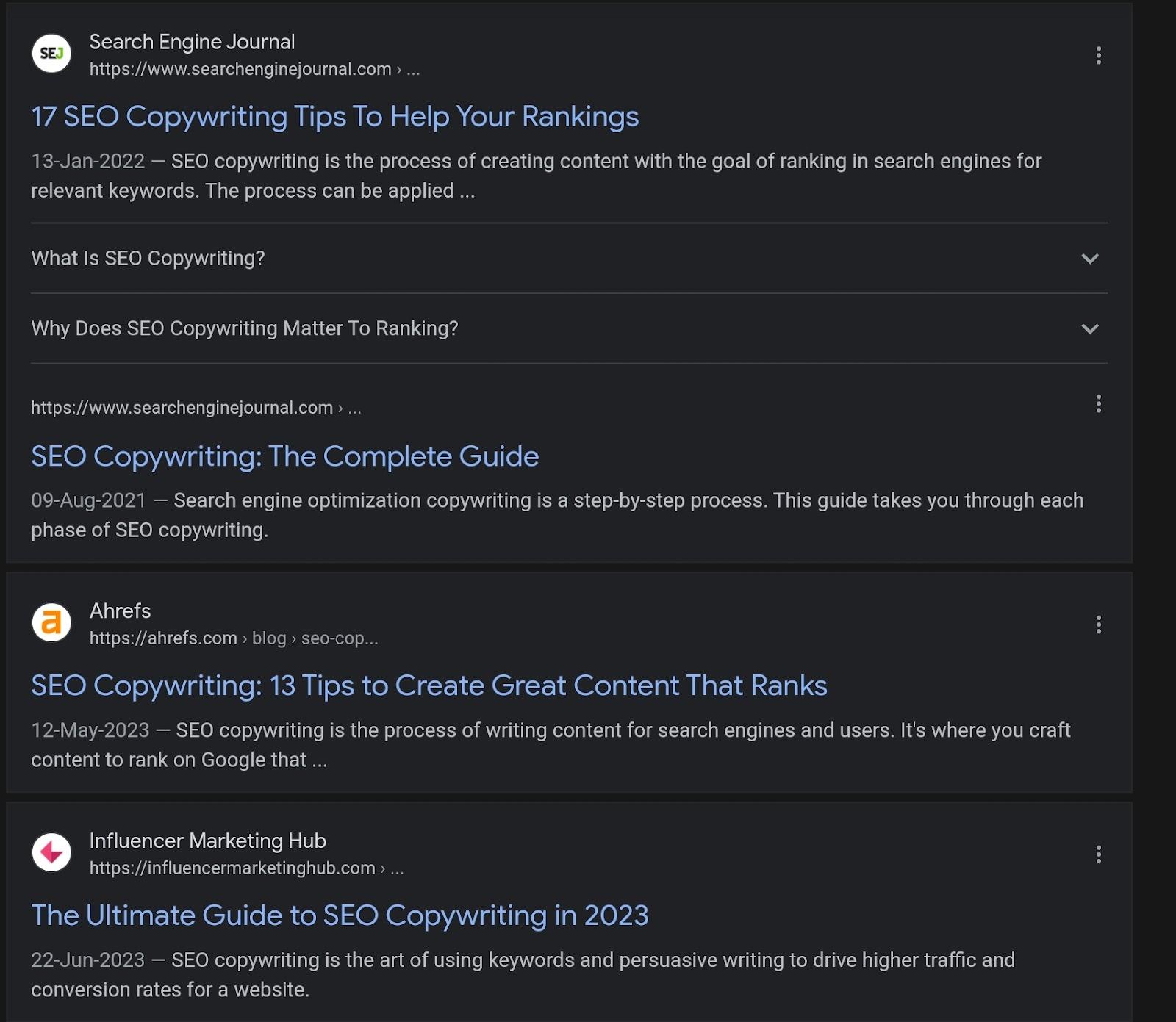Open SEO Copywriting: 13 Tips Ahrefs article
This screenshot has width=1176, height=1022.
click(429, 685)
